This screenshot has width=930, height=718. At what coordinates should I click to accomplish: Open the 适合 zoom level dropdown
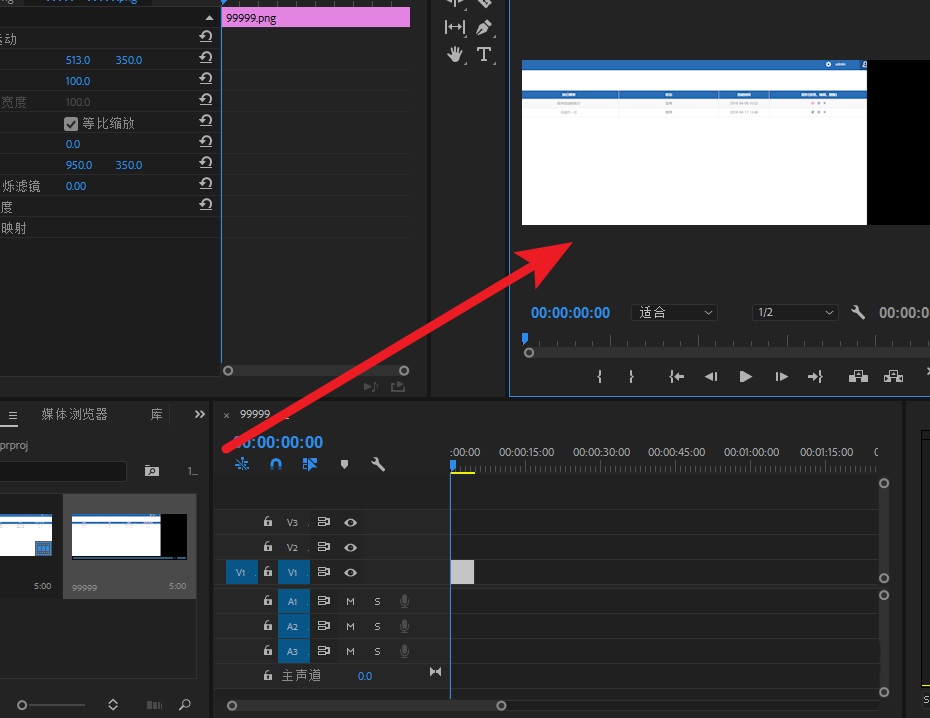pos(675,312)
